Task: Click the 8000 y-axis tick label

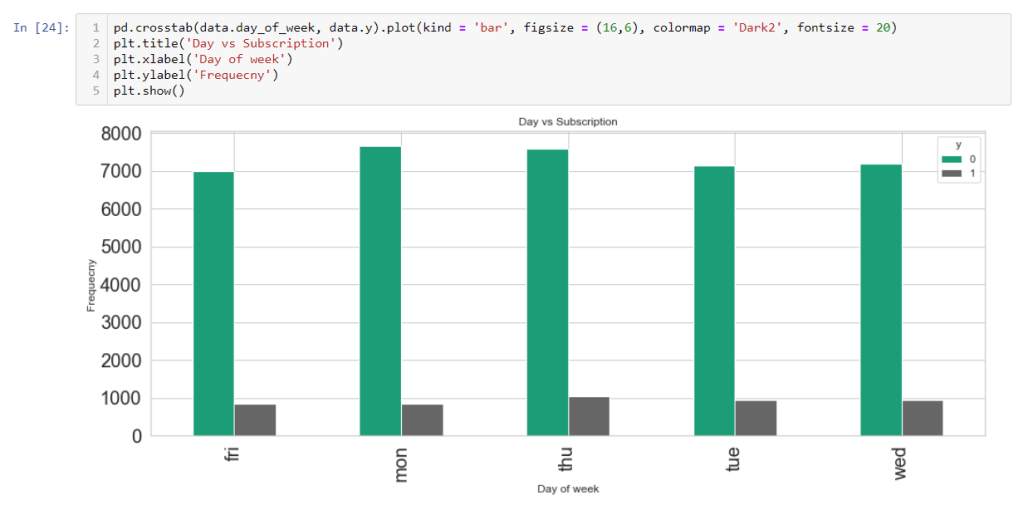Action: (120, 134)
